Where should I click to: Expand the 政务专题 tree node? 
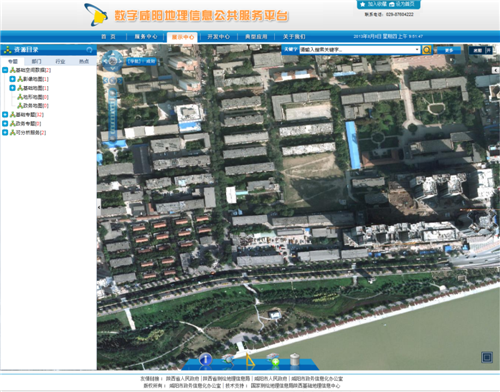pyautogui.click(x=5, y=124)
